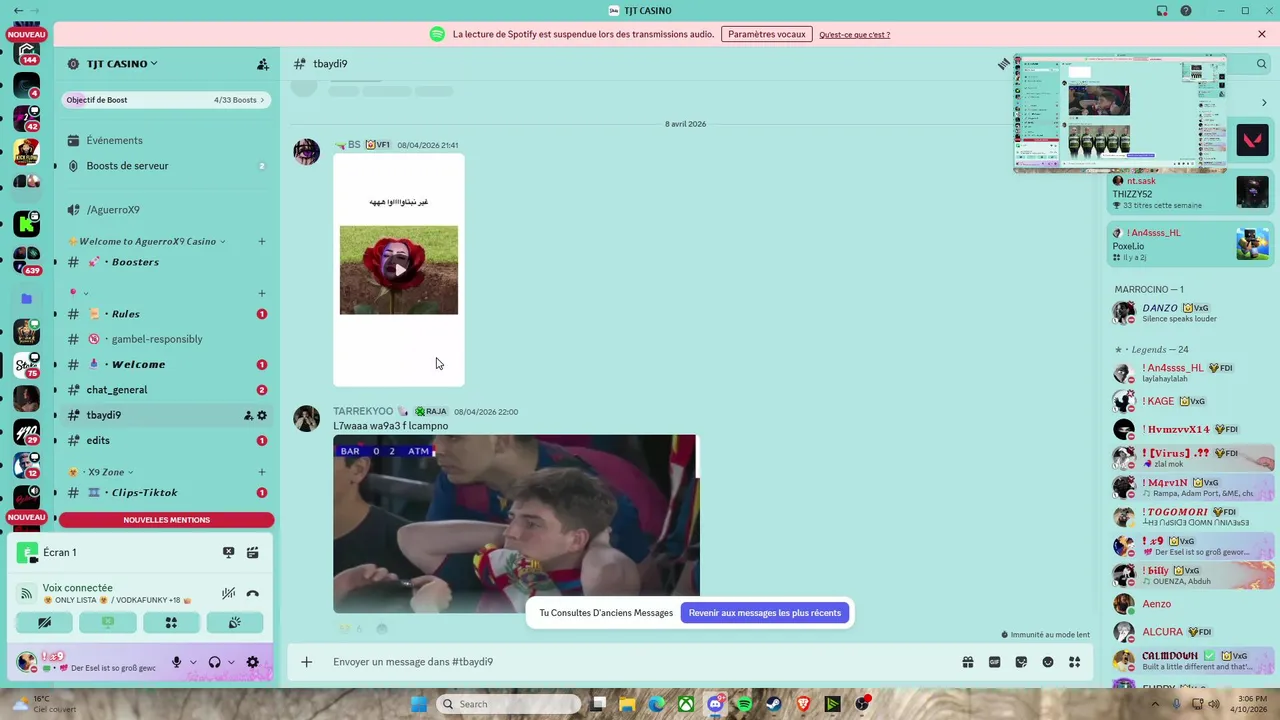Open Steam from the Windows taskbar
1280x720 pixels.
pos(773,704)
